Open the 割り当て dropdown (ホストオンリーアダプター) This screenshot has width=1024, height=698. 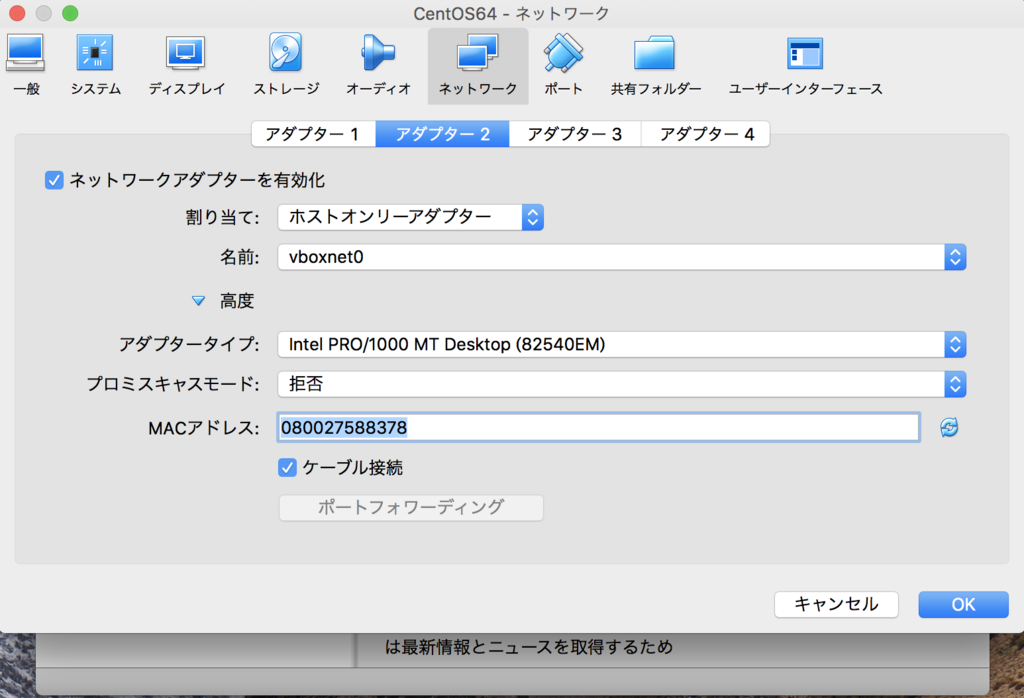[411, 217]
